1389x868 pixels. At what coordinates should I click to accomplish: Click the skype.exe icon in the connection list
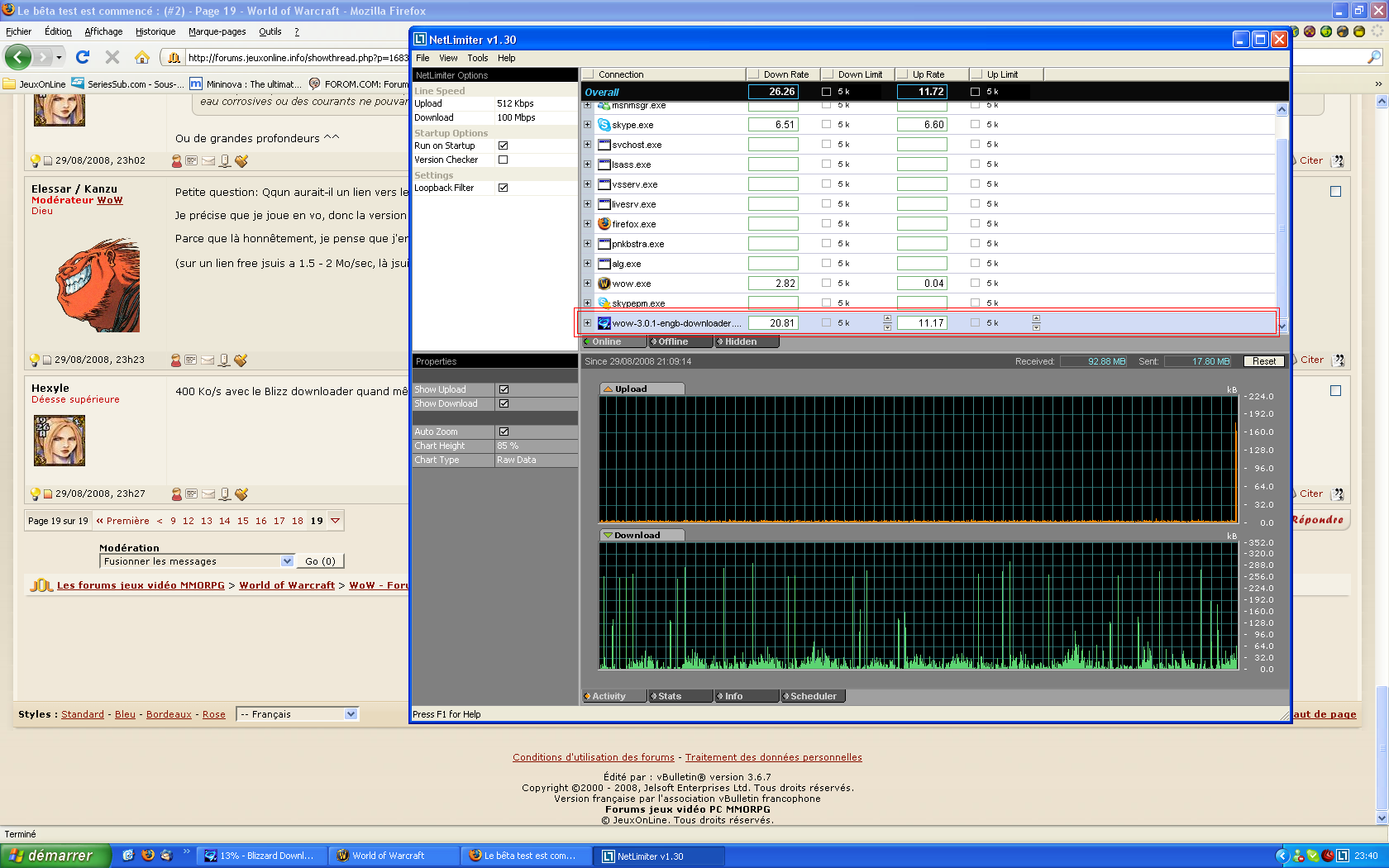click(604, 125)
